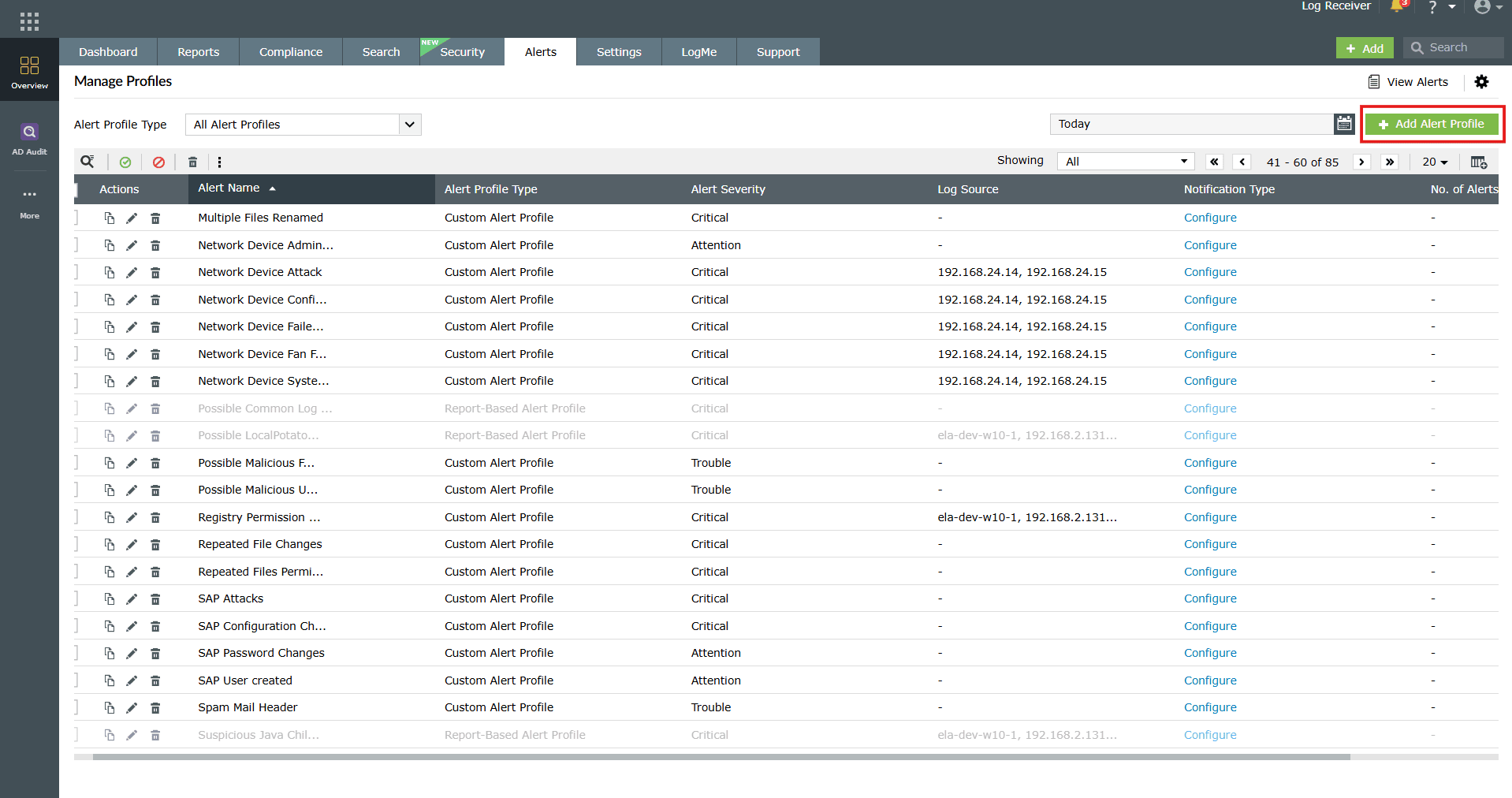Viewport: 1512px width, 798px height.
Task: Edit the Network Device Attack profile with the pencil icon
Action: coord(132,272)
